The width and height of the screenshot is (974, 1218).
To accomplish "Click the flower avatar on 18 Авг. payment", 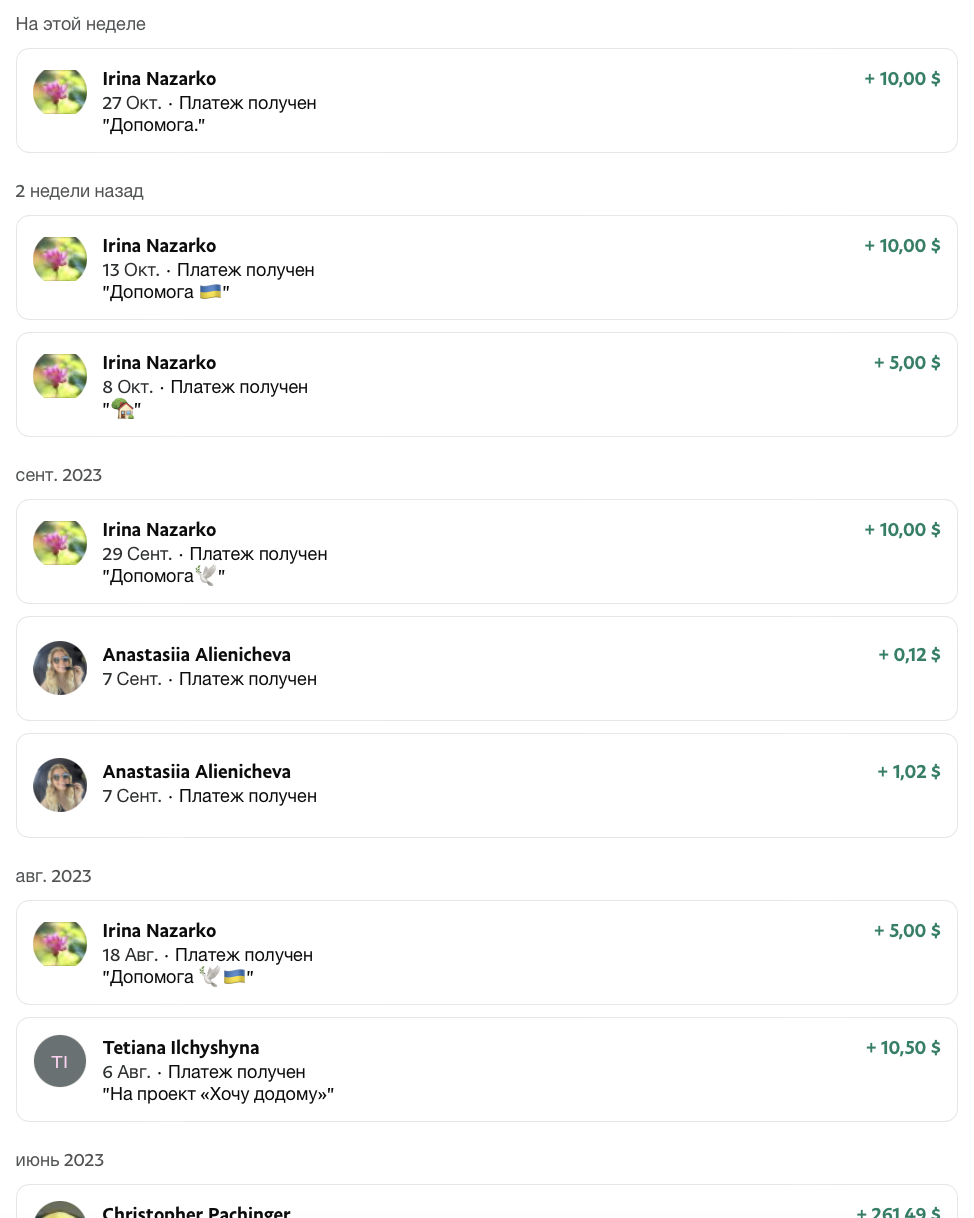I will (60, 944).
